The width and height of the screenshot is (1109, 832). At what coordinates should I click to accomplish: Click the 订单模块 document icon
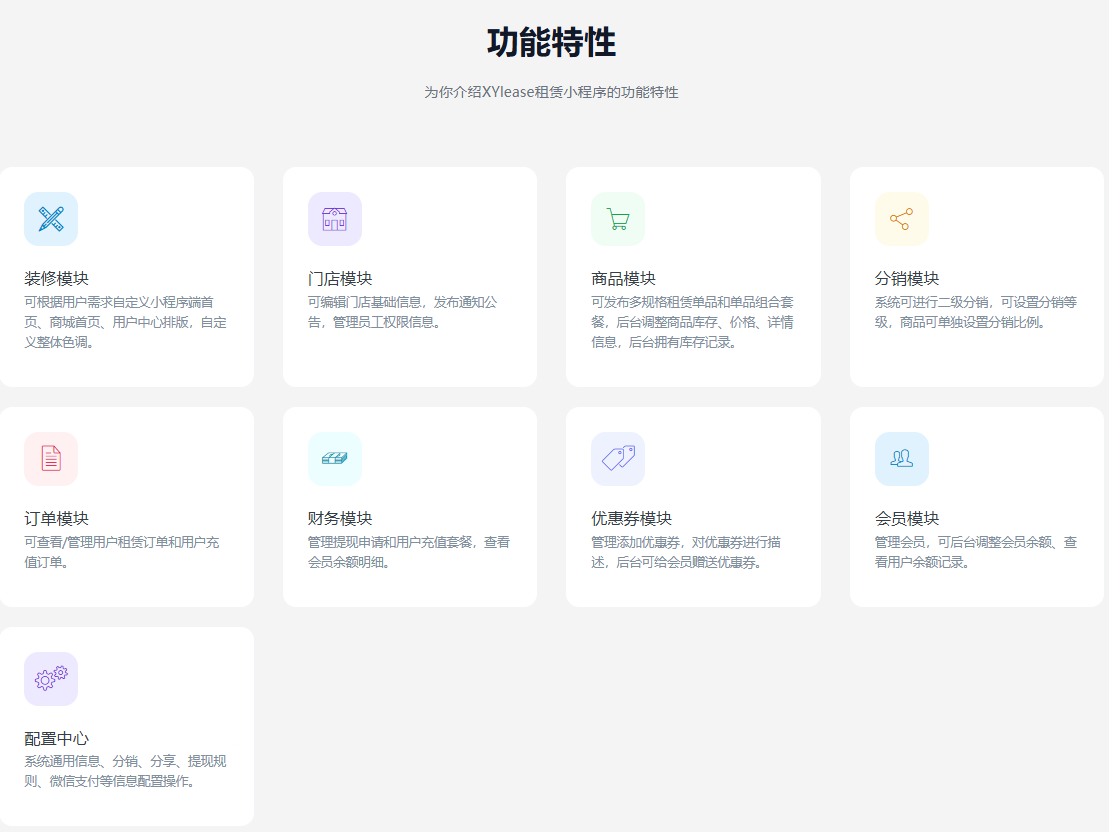click(51, 458)
